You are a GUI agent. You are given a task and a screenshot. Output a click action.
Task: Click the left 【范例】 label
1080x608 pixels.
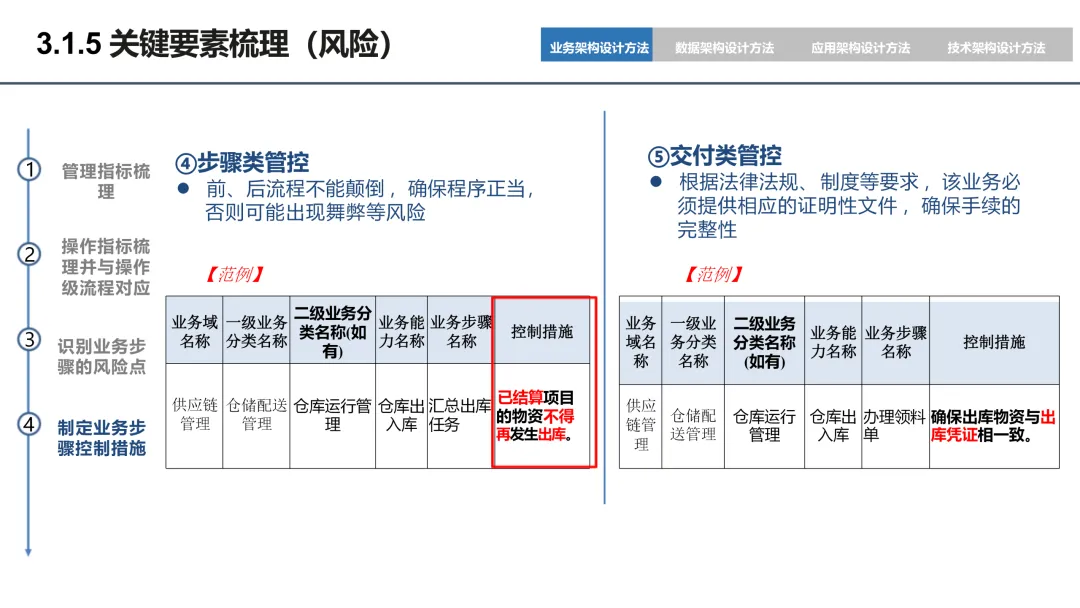click(x=234, y=274)
